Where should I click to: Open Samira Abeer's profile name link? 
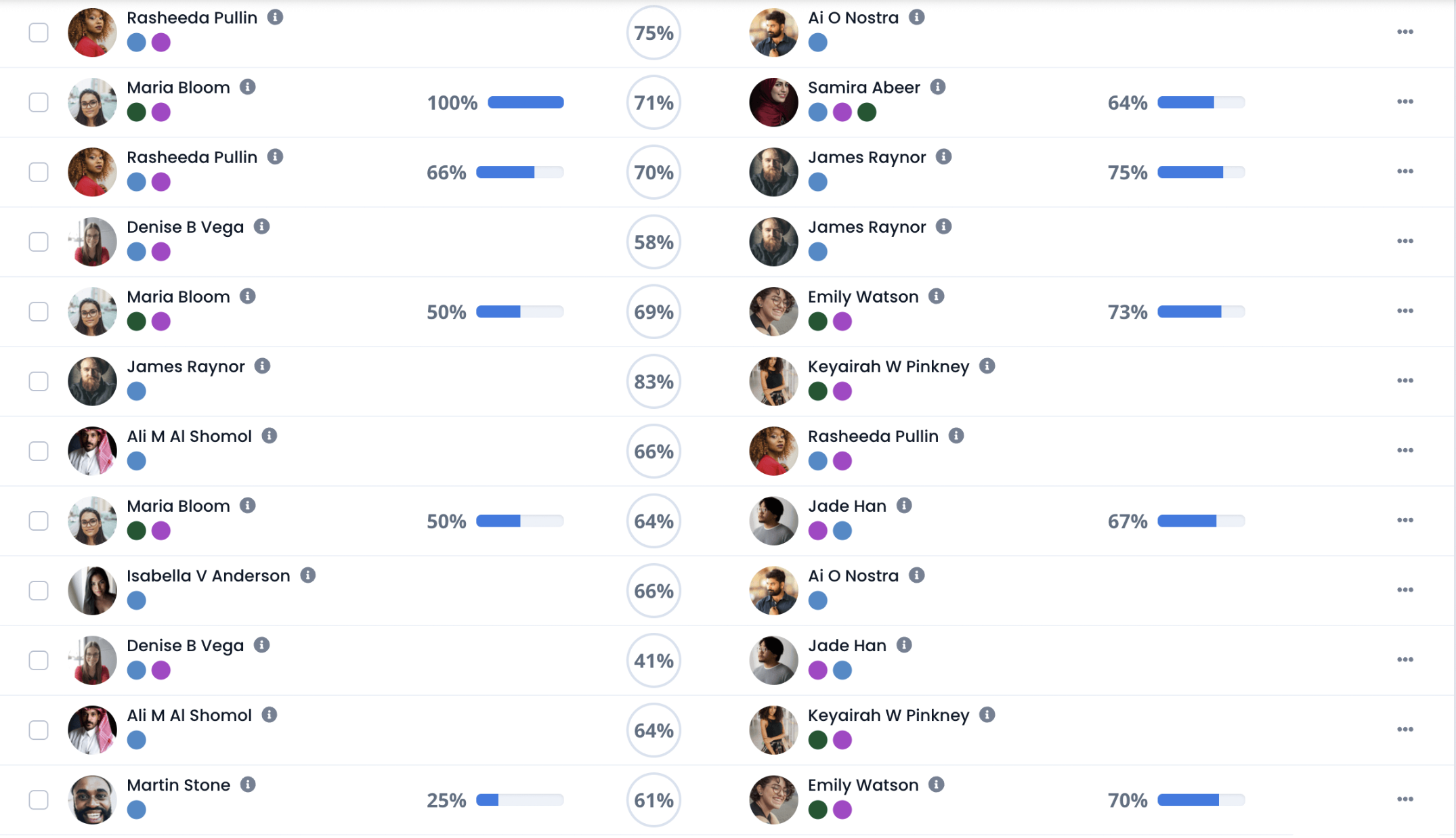863,87
